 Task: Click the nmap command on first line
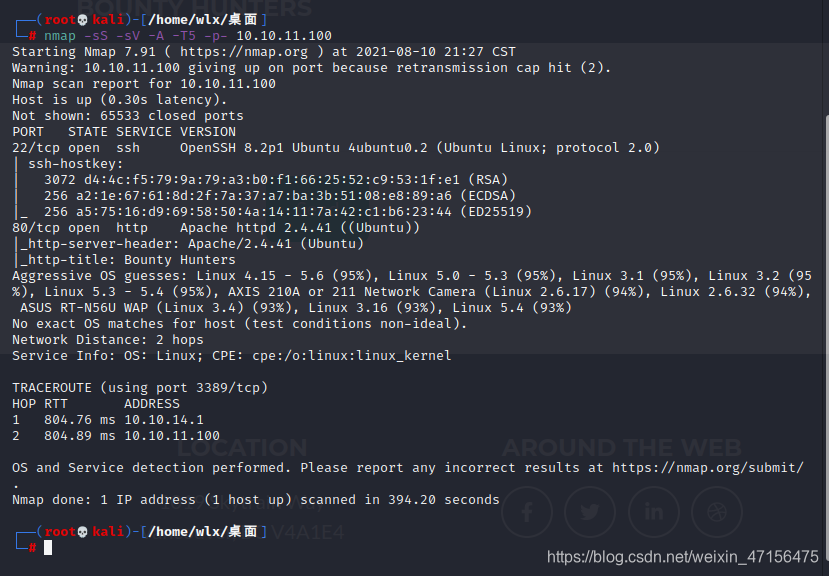pos(60,36)
